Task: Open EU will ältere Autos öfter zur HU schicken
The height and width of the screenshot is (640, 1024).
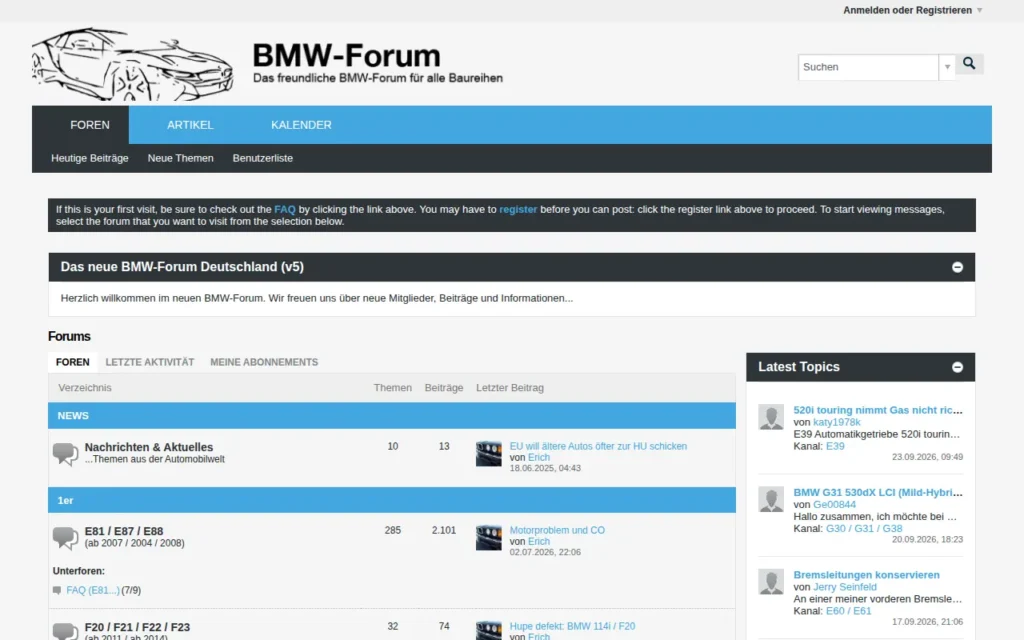Action: pyautogui.click(x=598, y=446)
